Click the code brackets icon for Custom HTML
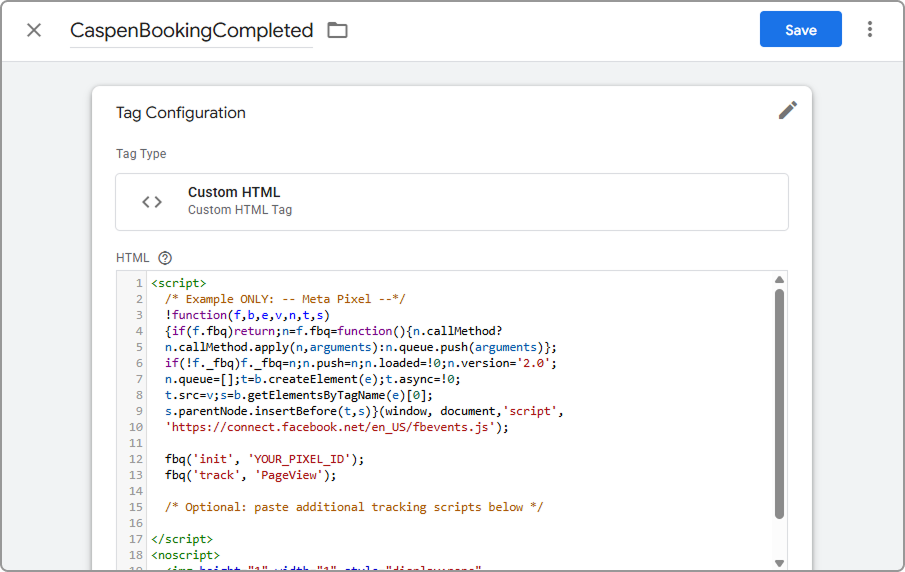Screen dimensions: 905x572 (x=152, y=202)
